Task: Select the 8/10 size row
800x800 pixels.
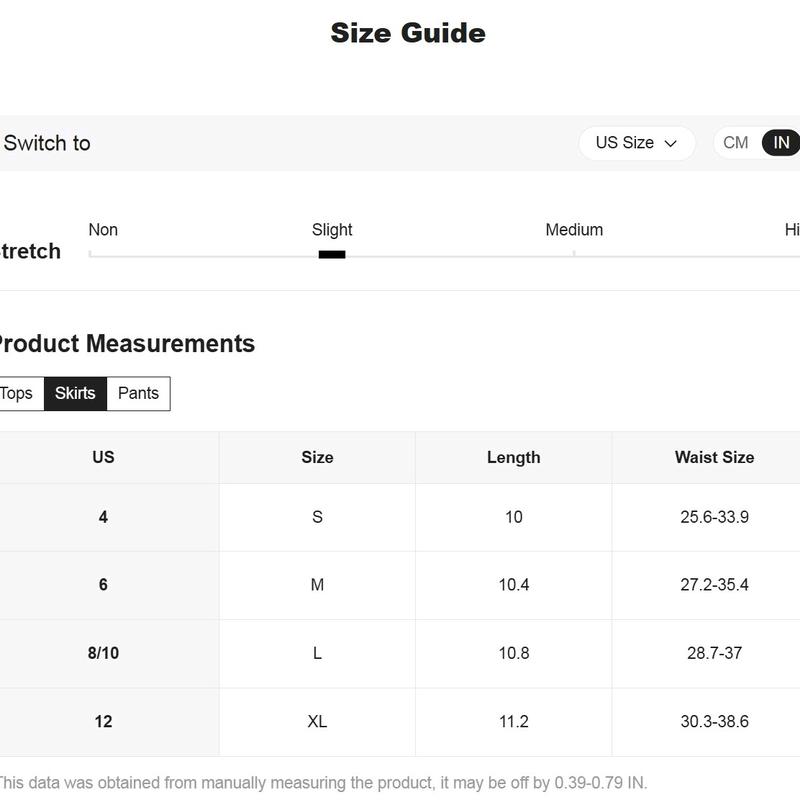Action: [x=400, y=654]
